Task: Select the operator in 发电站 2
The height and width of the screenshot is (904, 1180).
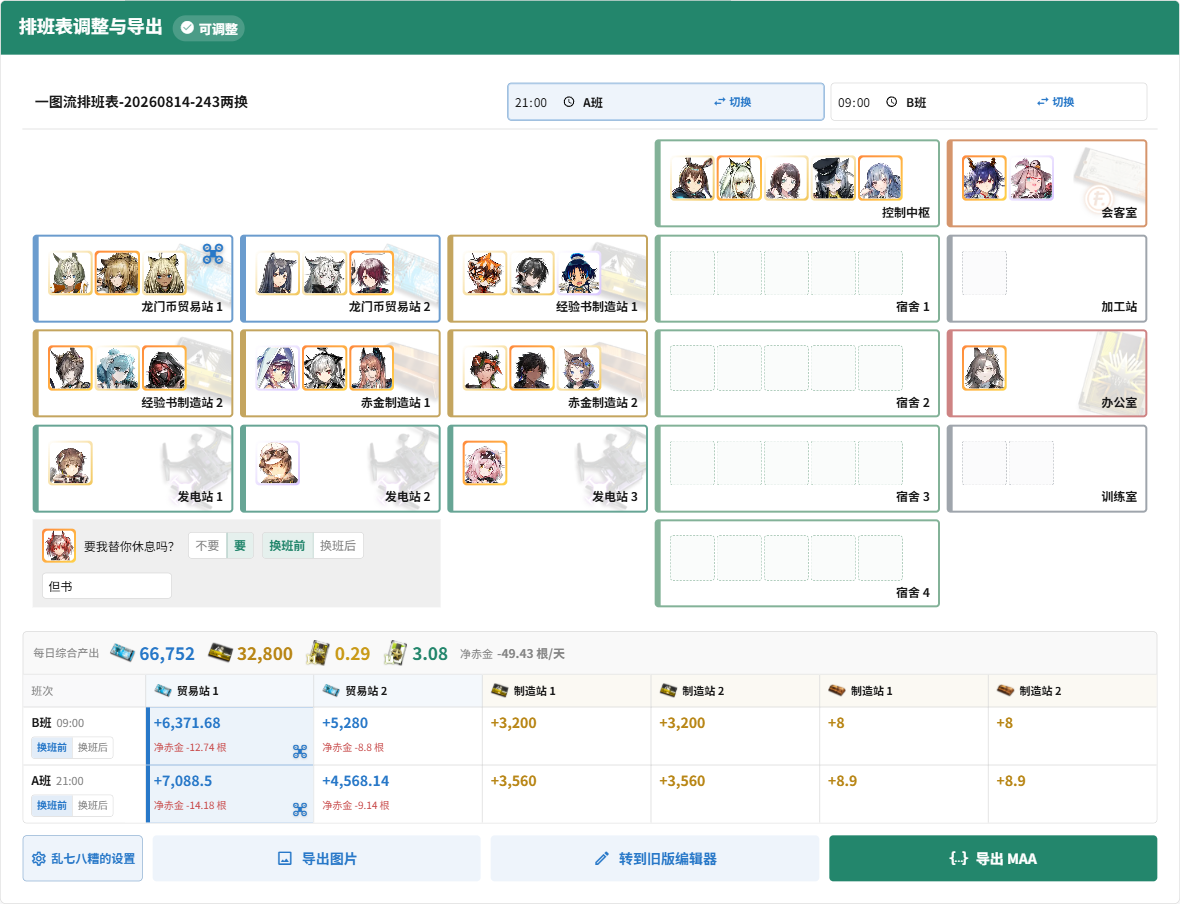Action: point(278,463)
